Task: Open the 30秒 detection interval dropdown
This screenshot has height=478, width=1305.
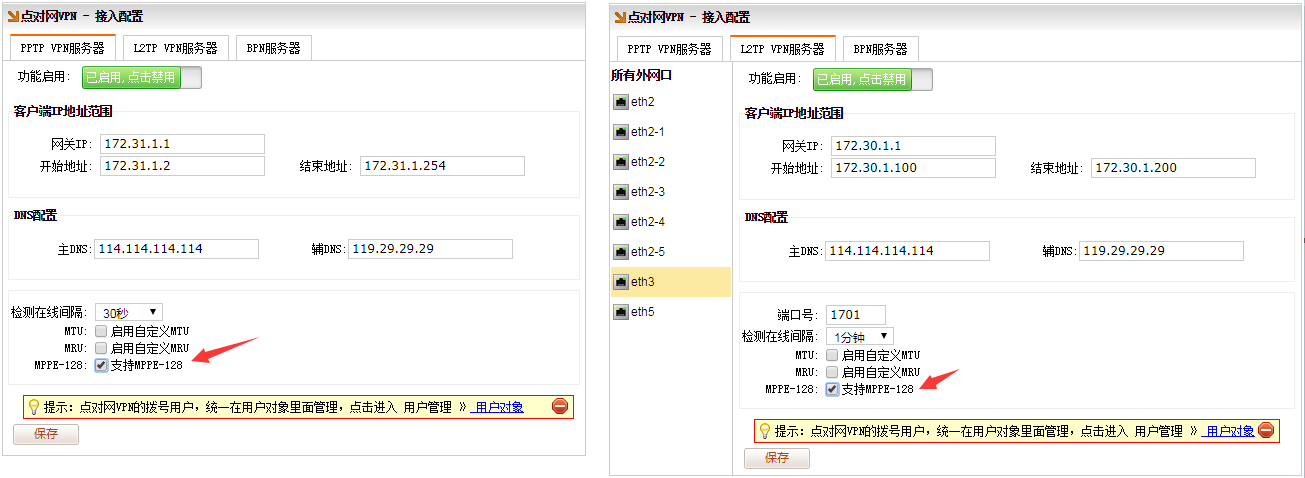Action: point(128,313)
